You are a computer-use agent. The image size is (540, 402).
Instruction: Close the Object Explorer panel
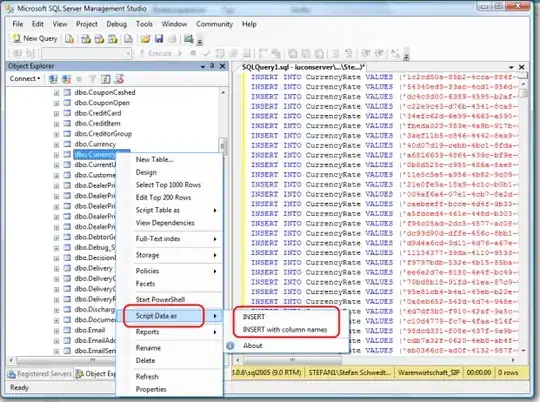[222, 66]
